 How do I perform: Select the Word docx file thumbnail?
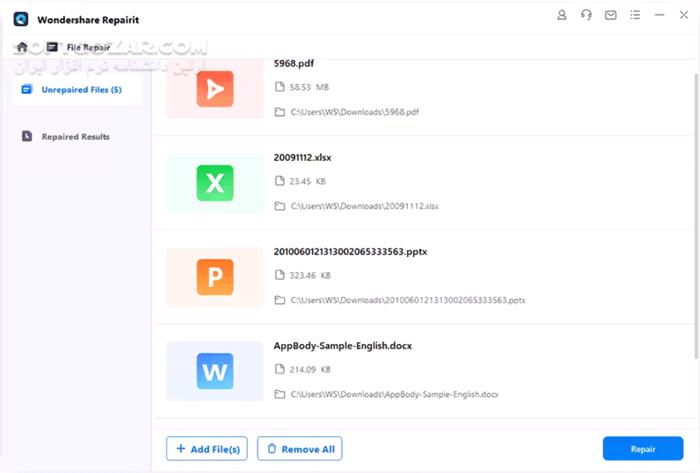[215, 371]
